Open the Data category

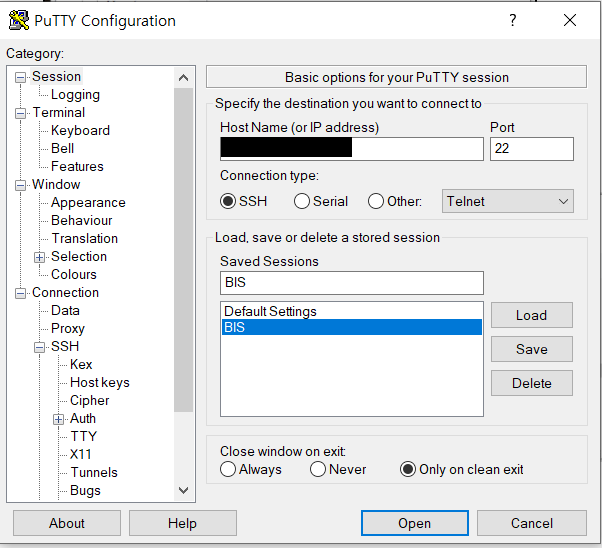tap(65, 310)
